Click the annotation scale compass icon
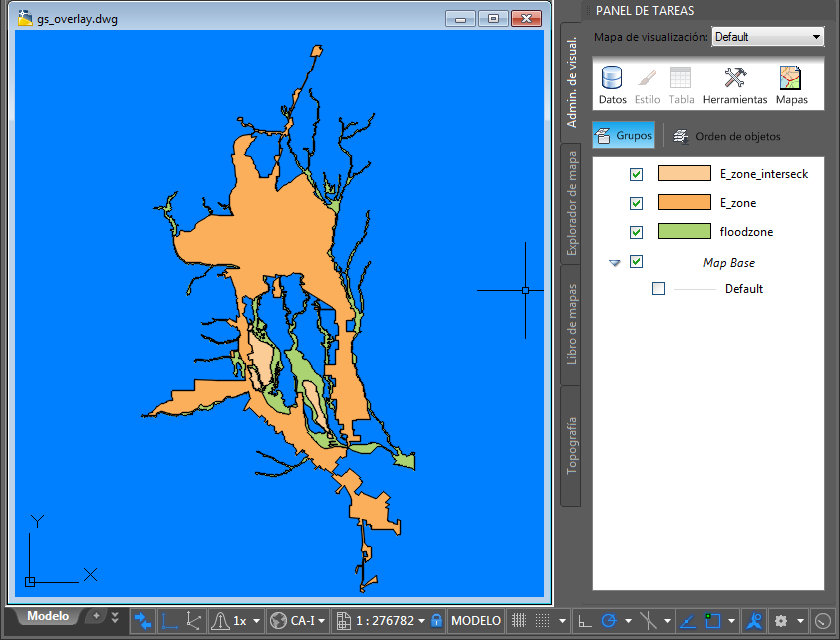 coord(754,621)
